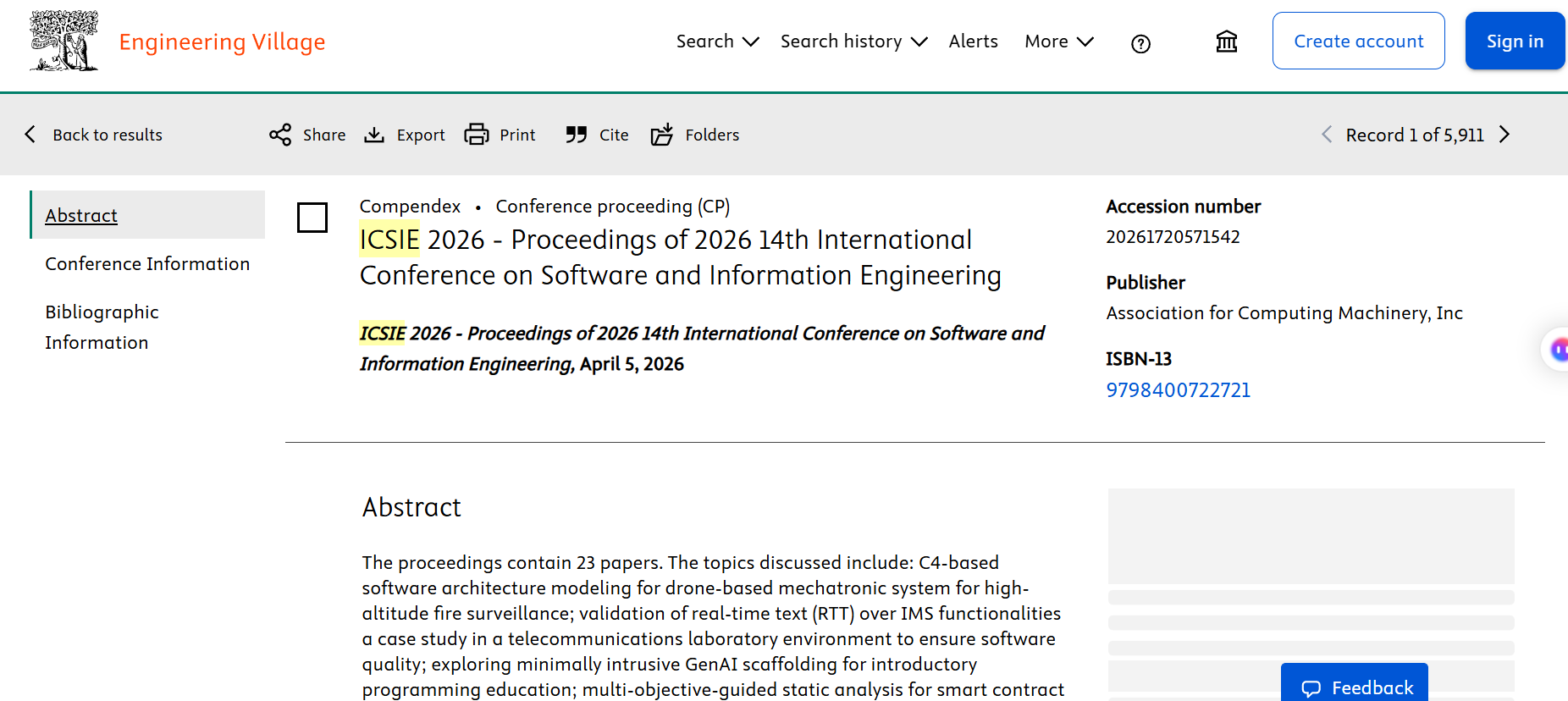The height and width of the screenshot is (701, 1568).
Task: Jump to Bibliographic Information section
Action: (x=102, y=327)
